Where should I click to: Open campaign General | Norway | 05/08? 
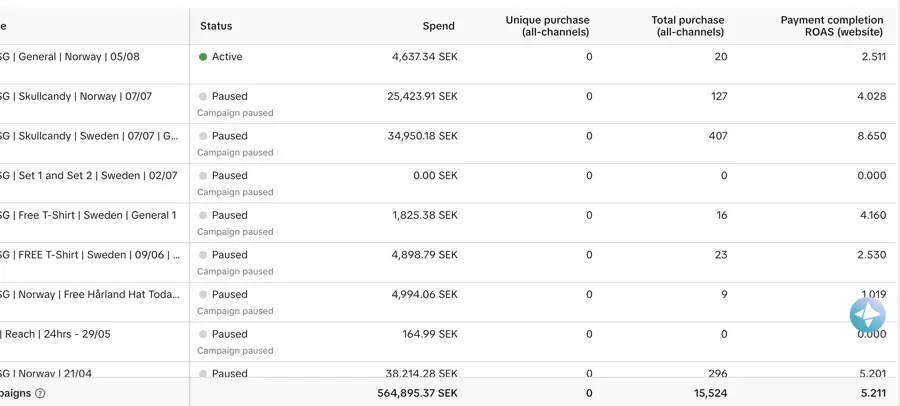coord(70,57)
